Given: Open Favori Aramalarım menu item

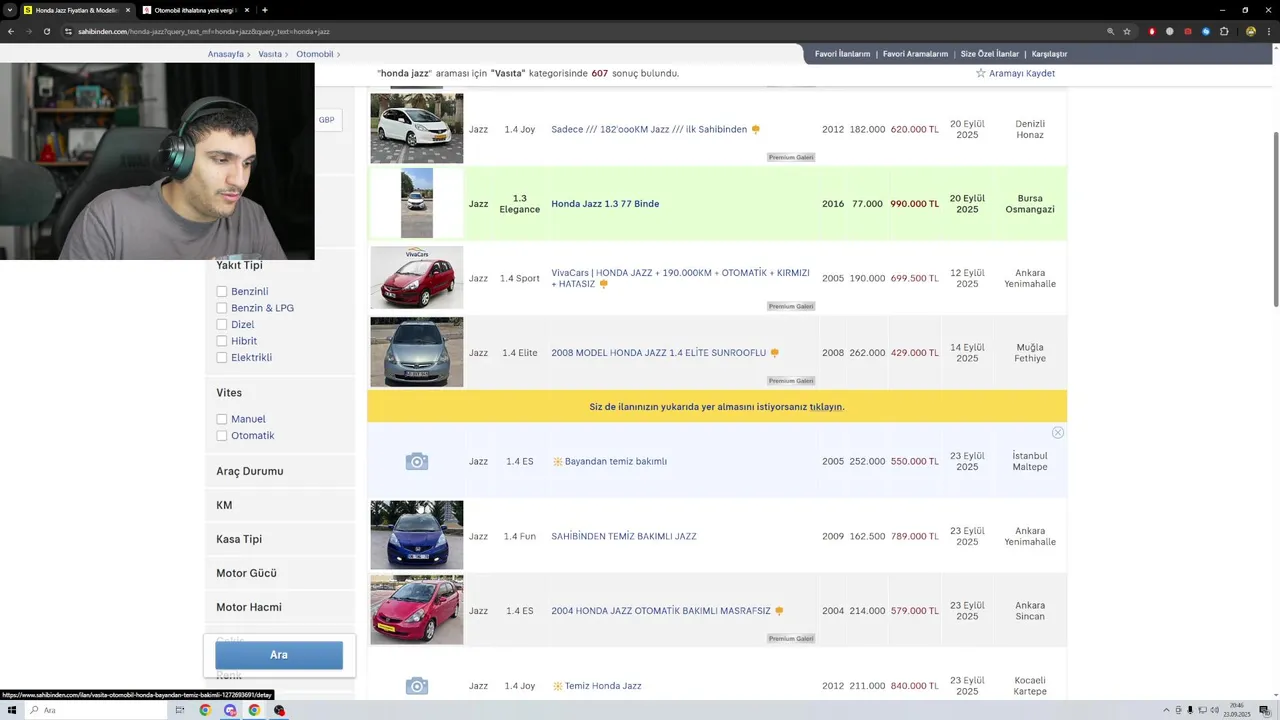Looking at the screenshot, I should [915, 54].
